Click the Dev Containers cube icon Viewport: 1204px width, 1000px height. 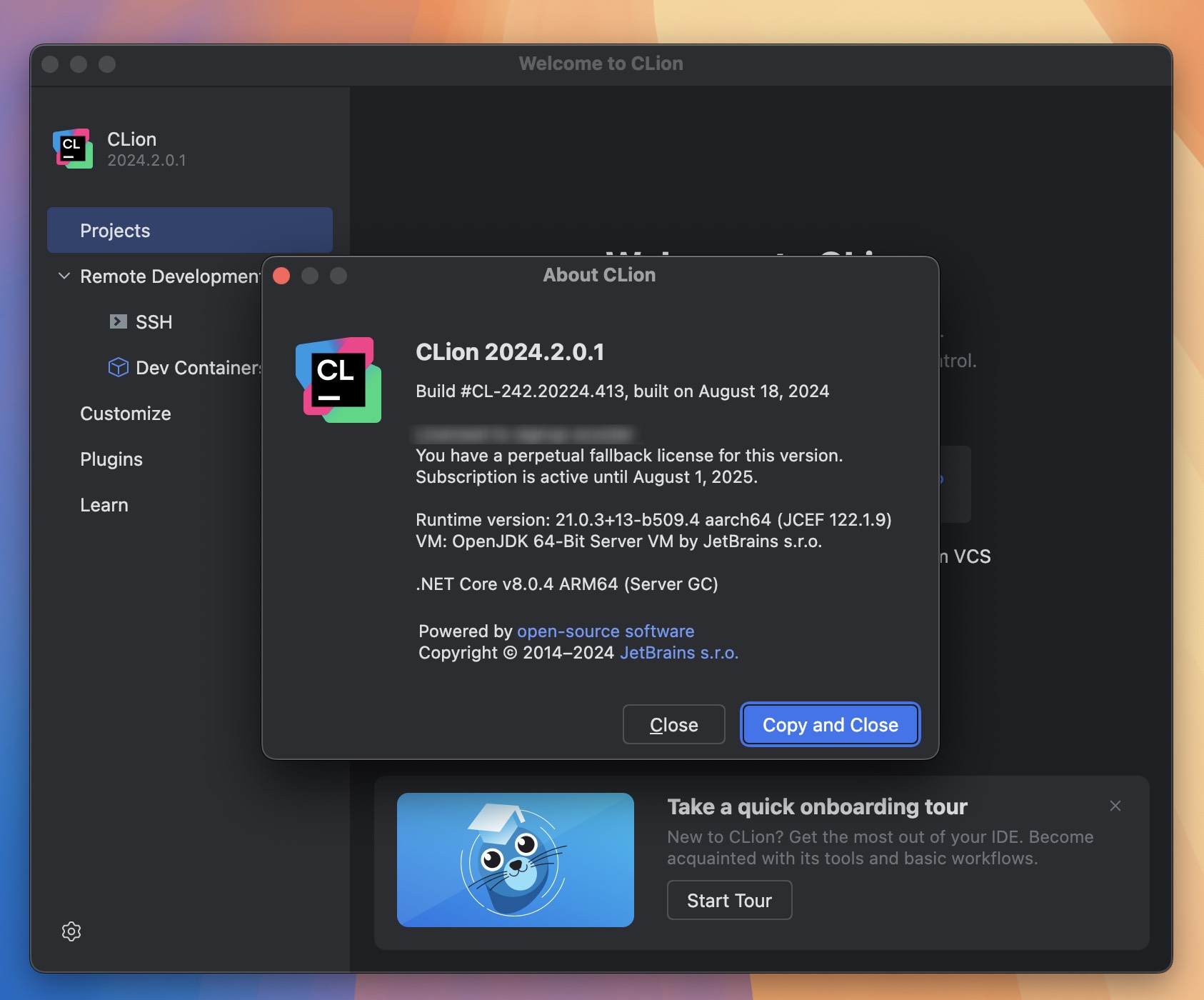(118, 367)
